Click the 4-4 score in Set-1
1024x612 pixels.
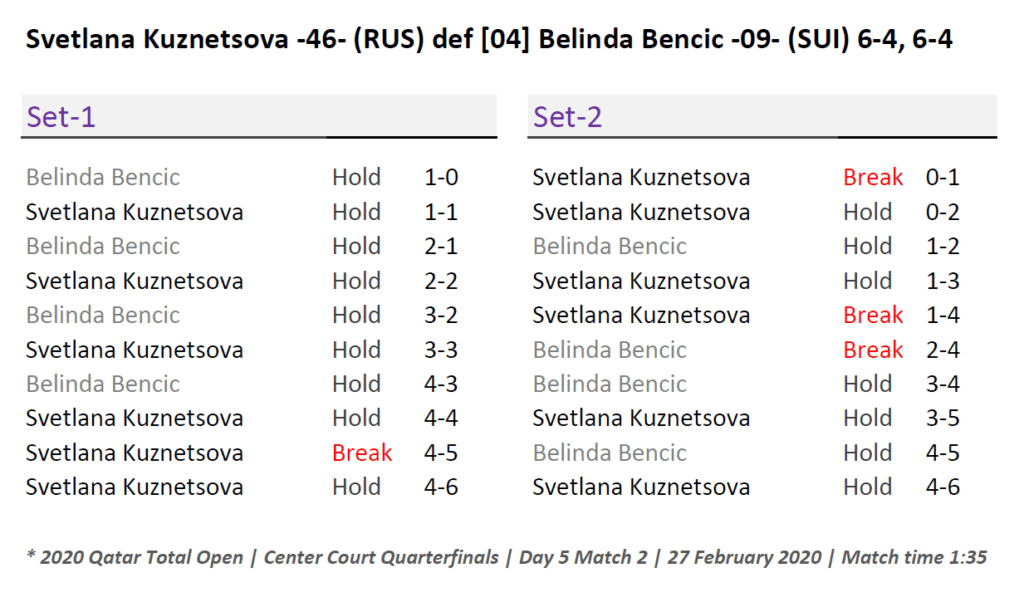pyautogui.click(x=441, y=418)
